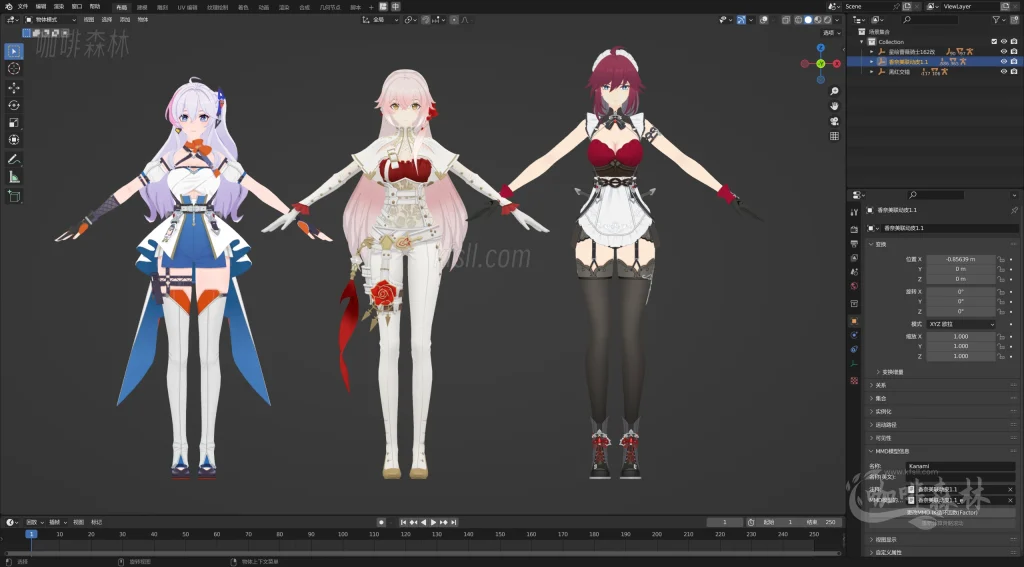Viewport: 1024px width, 567px height.
Task: Select the Transform tool
Action: (14, 140)
